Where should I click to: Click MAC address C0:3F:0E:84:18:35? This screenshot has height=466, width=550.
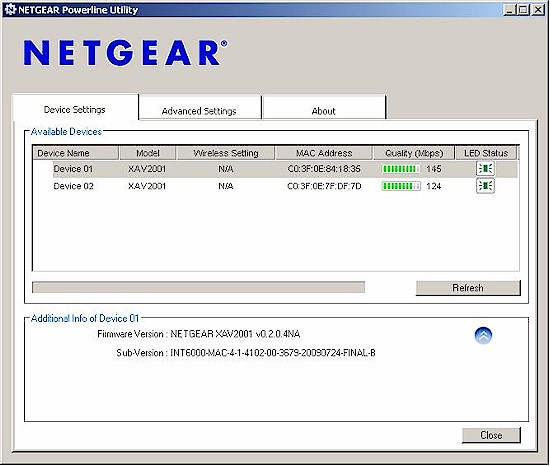coord(324,169)
